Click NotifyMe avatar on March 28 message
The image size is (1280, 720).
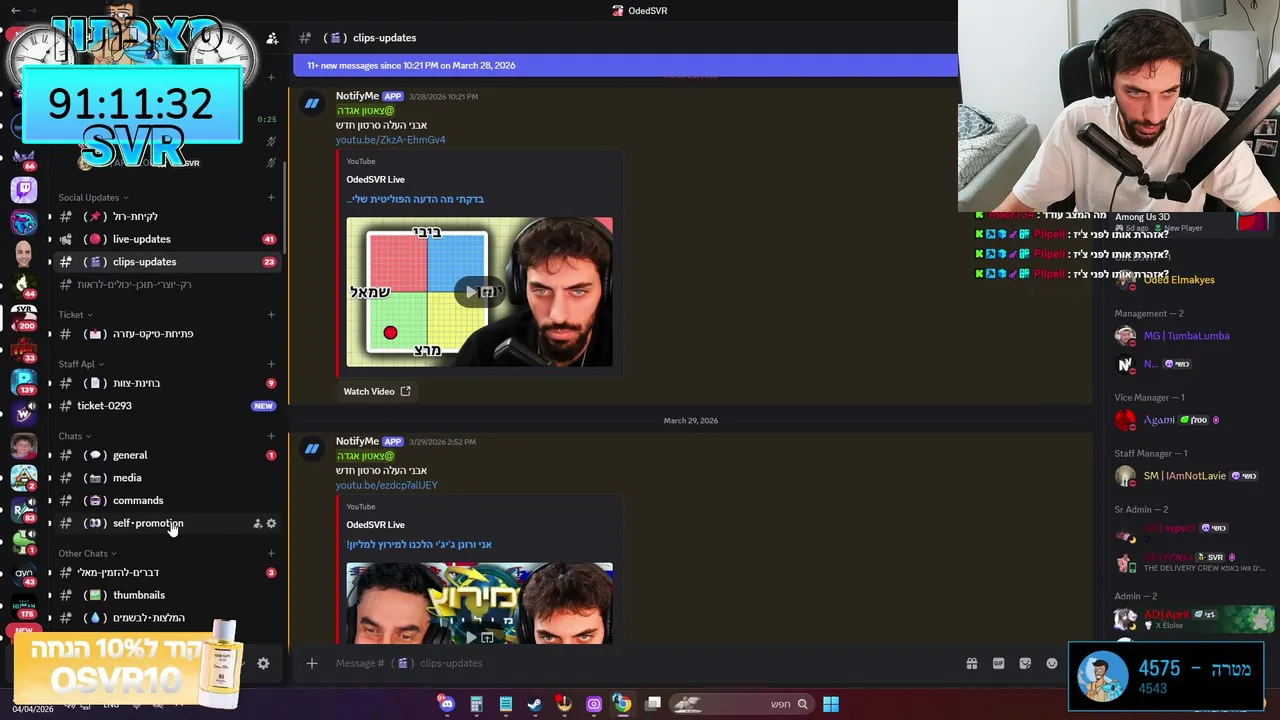coord(312,103)
